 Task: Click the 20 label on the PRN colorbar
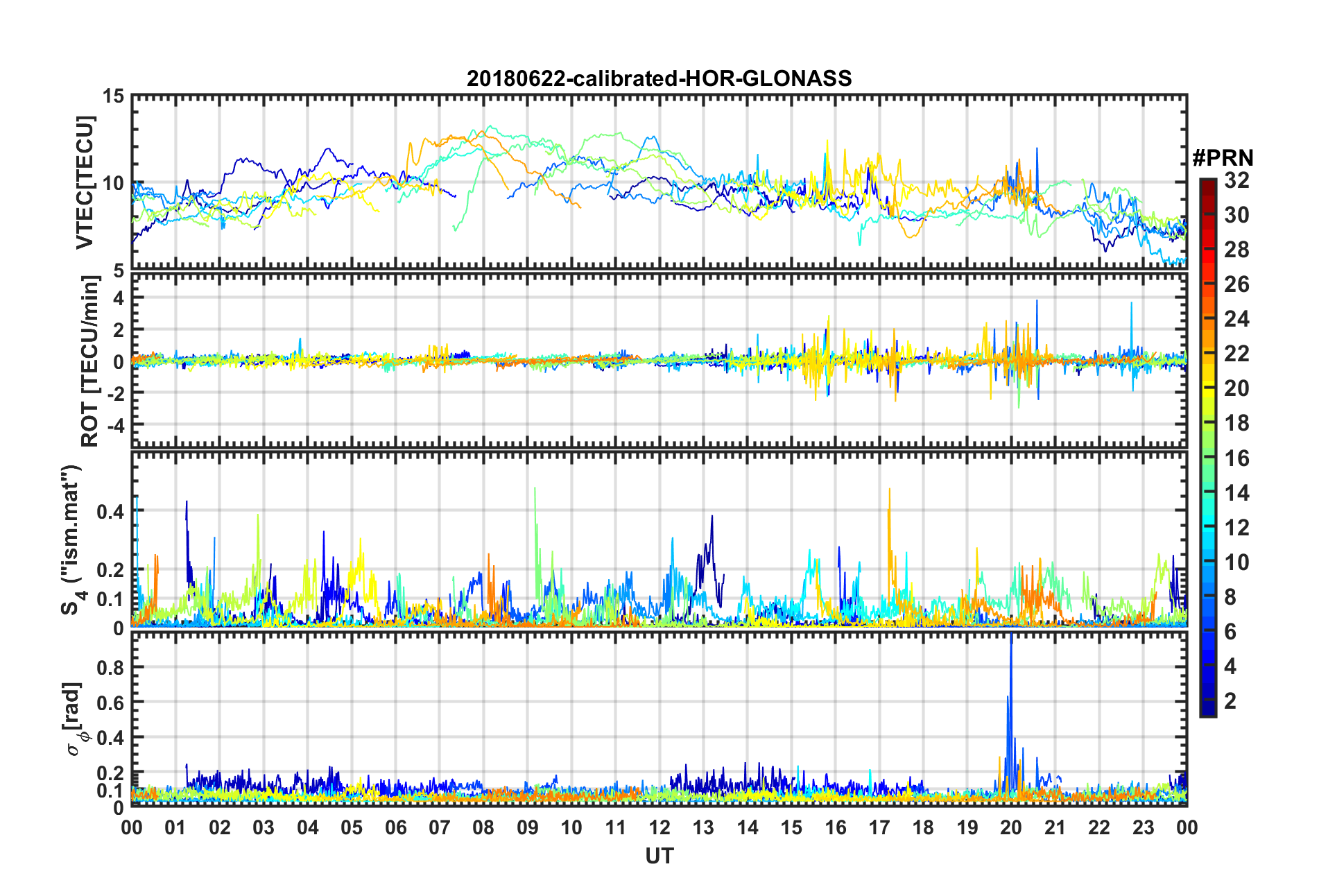(x=1236, y=388)
